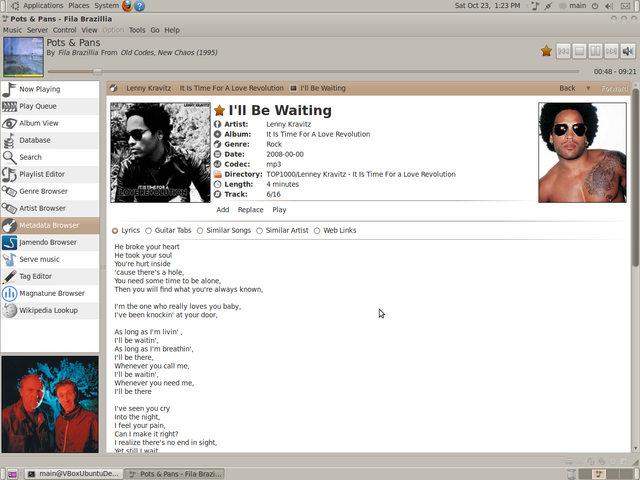The height and width of the screenshot is (480, 640).
Task: Open the Artist Browser
Action: point(50,208)
